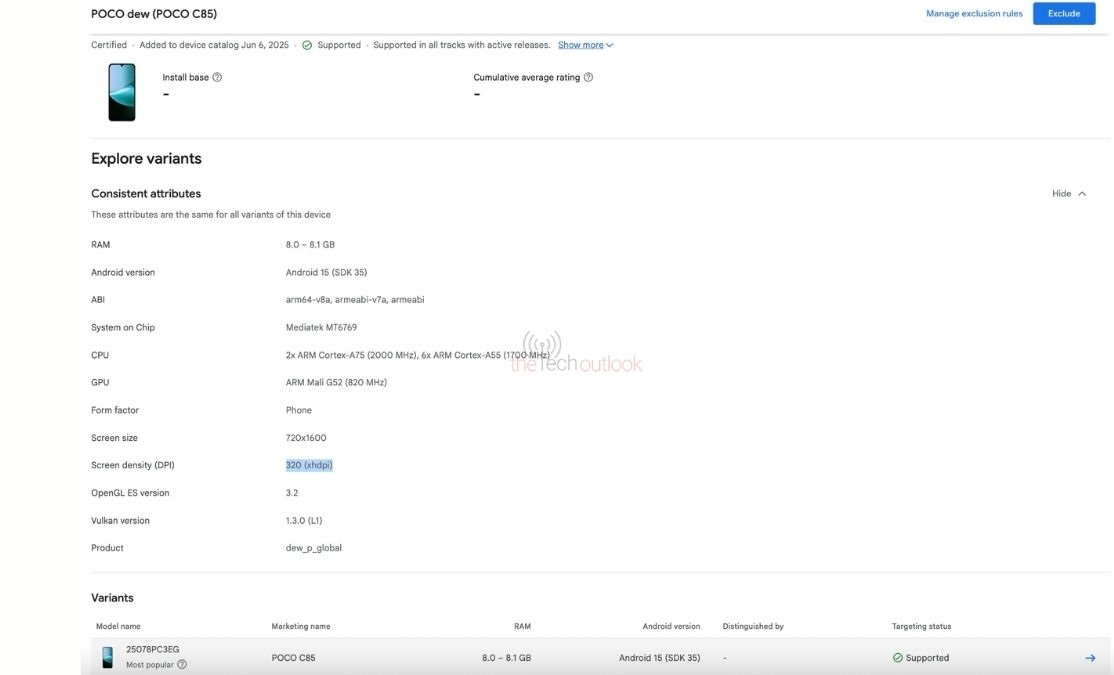Screen dimensions: 1114x675
Task: Click the Model name column header
Action: tap(118, 626)
